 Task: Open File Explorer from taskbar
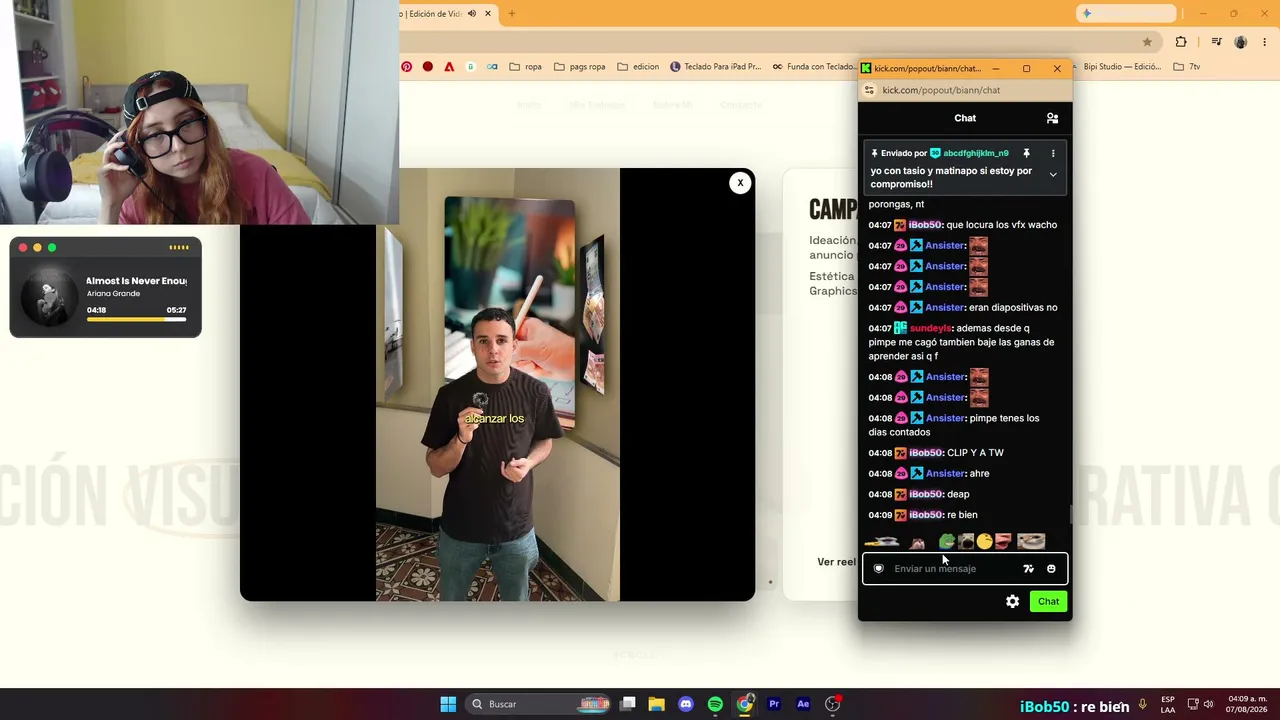(657, 704)
